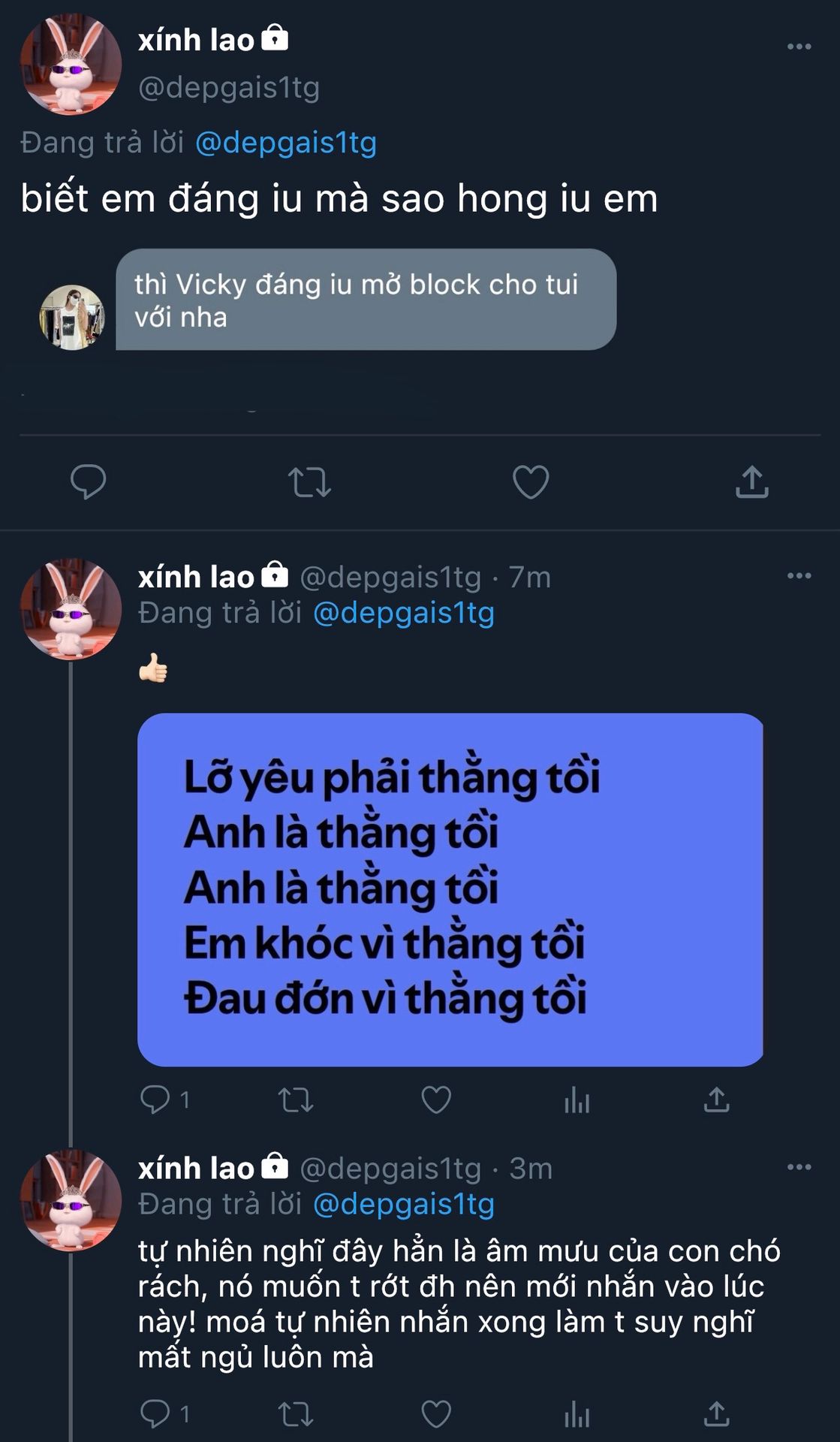Image resolution: width=840 pixels, height=1442 pixels.
Task: Open more options on 7m reply
Action: click(x=799, y=576)
